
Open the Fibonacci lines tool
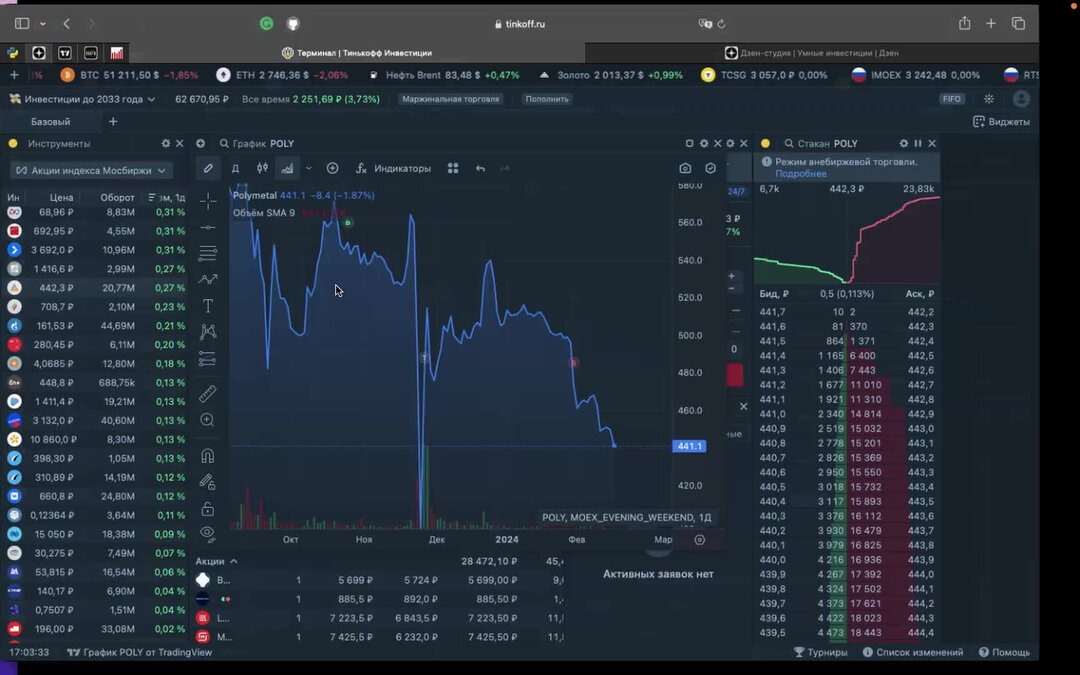pos(207,253)
